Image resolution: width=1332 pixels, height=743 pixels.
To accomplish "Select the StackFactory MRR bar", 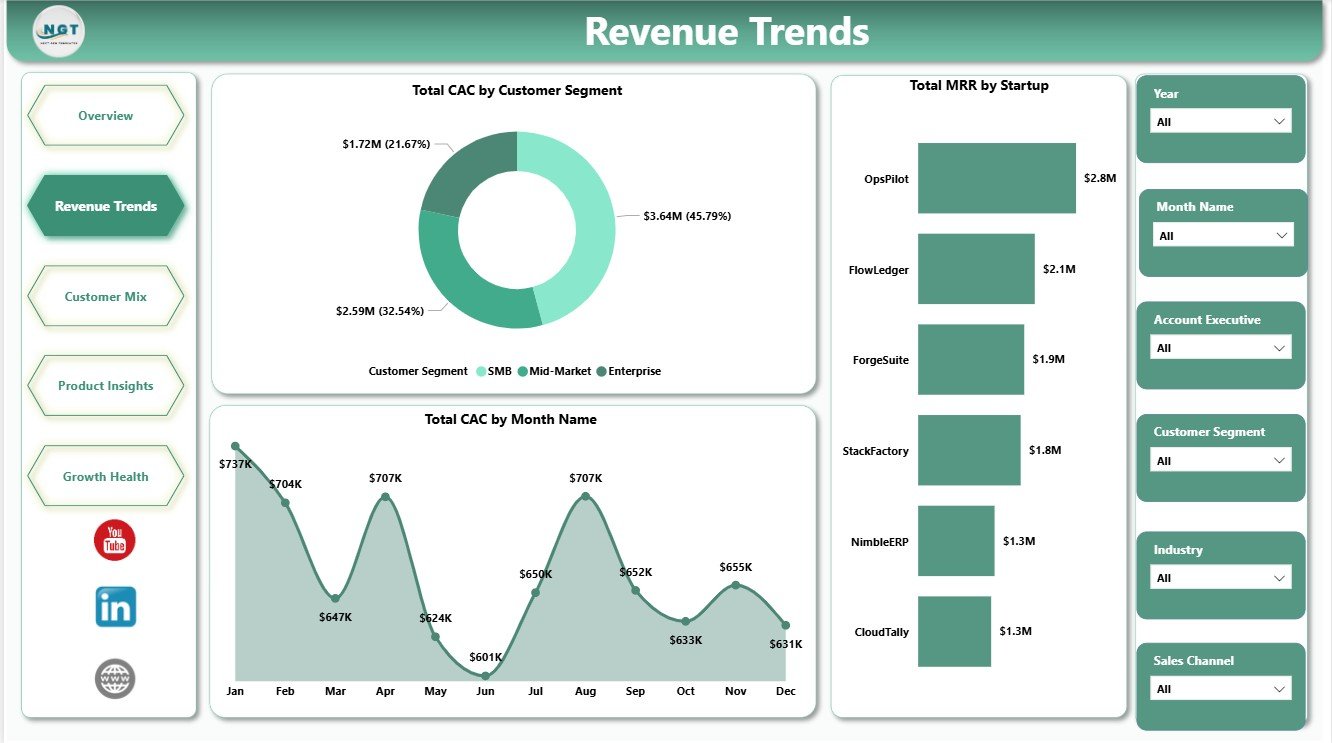I will click(x=969, y=450).
